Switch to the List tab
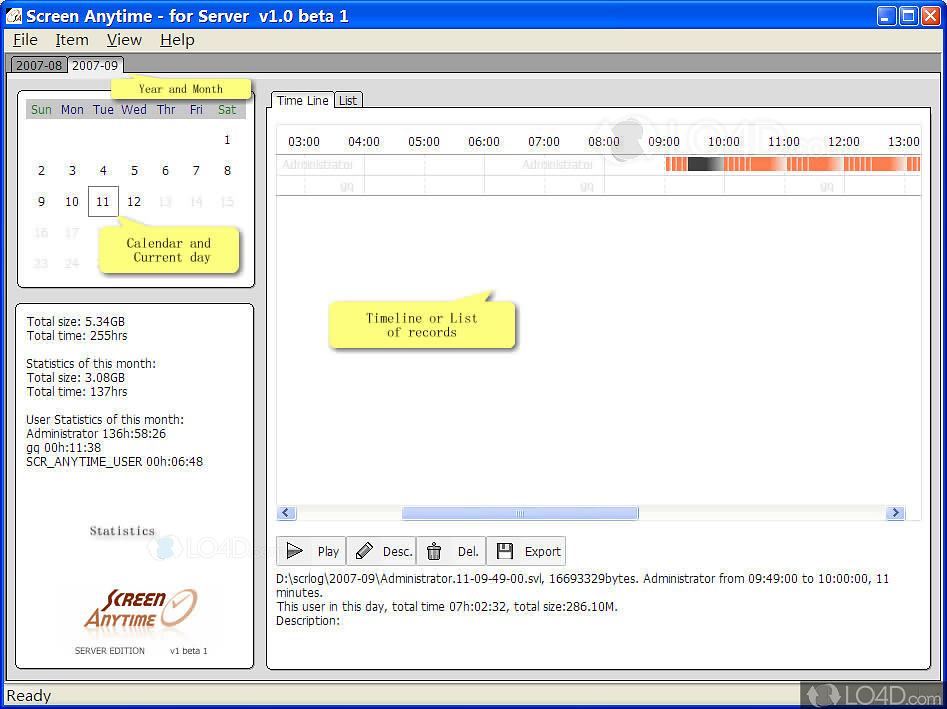 (x=348, y=100)
